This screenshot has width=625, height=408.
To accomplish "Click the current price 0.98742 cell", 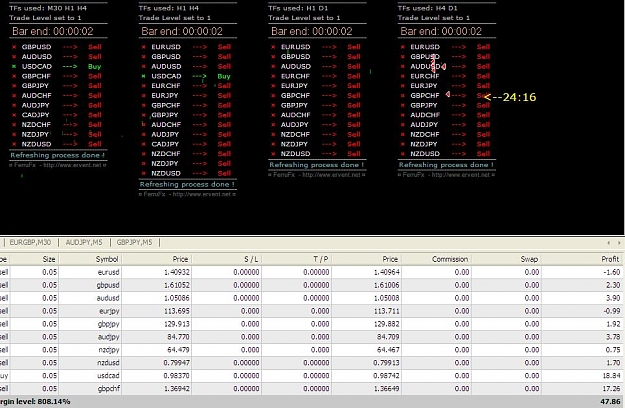I will coord(387,376).
